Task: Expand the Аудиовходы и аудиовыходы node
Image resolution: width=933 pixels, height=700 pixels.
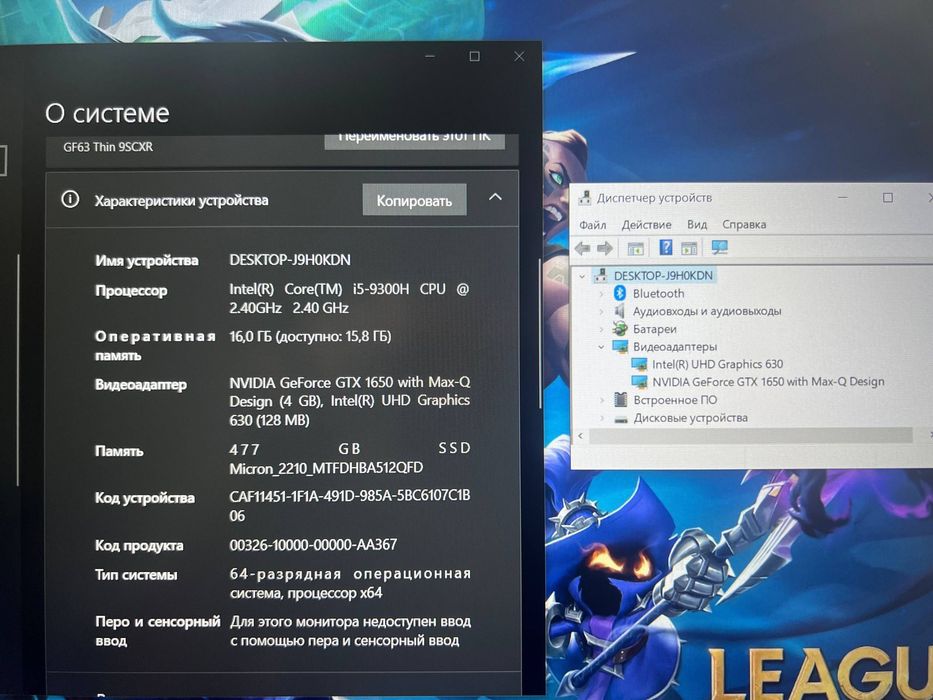Action: coord(601,311)
